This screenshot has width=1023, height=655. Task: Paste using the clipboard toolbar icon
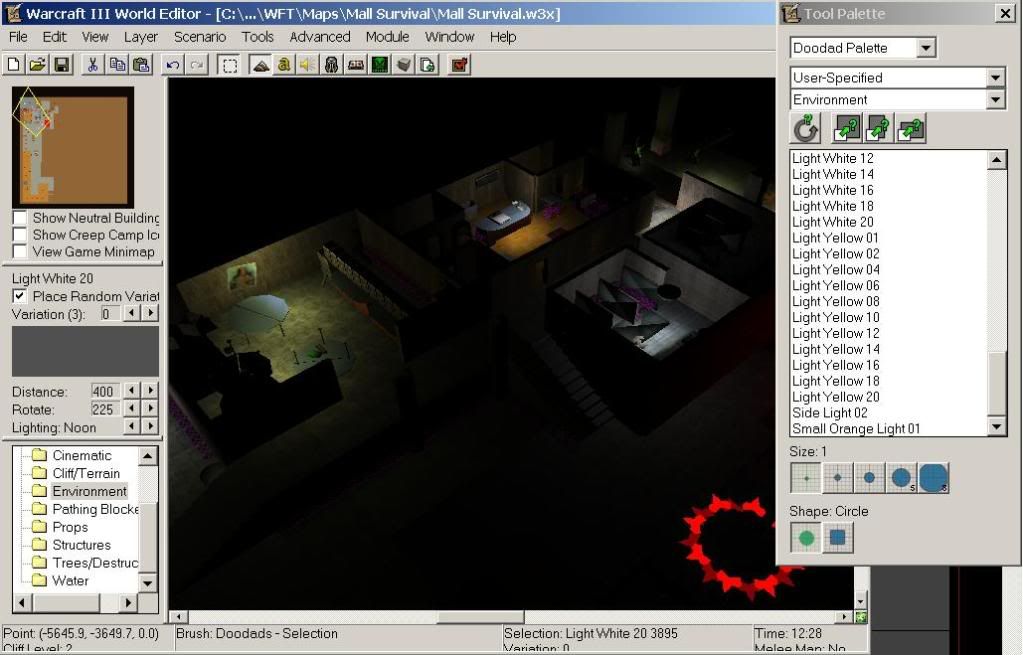click(x=142, y=65)
